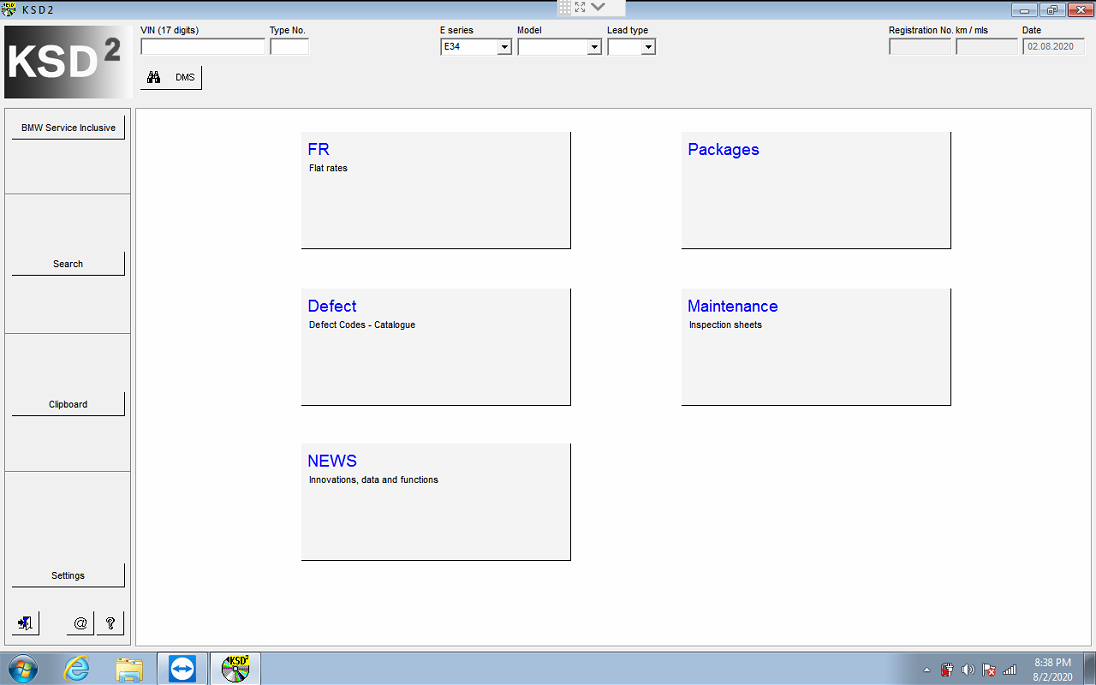Click the VIN (17 digits) input field
The height and width of the screenshot is (685, 1096).
(x=203, y=47)
